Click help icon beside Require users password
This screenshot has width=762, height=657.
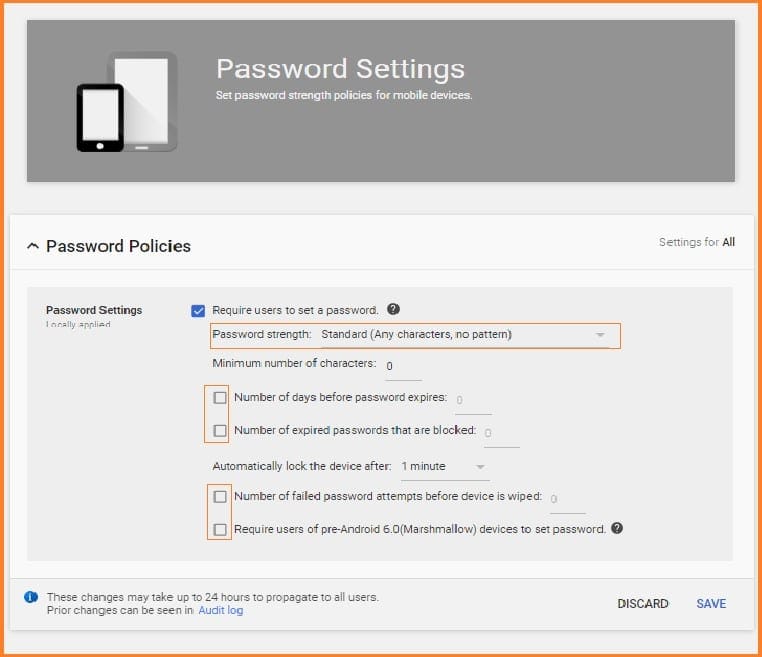point(394,310)
